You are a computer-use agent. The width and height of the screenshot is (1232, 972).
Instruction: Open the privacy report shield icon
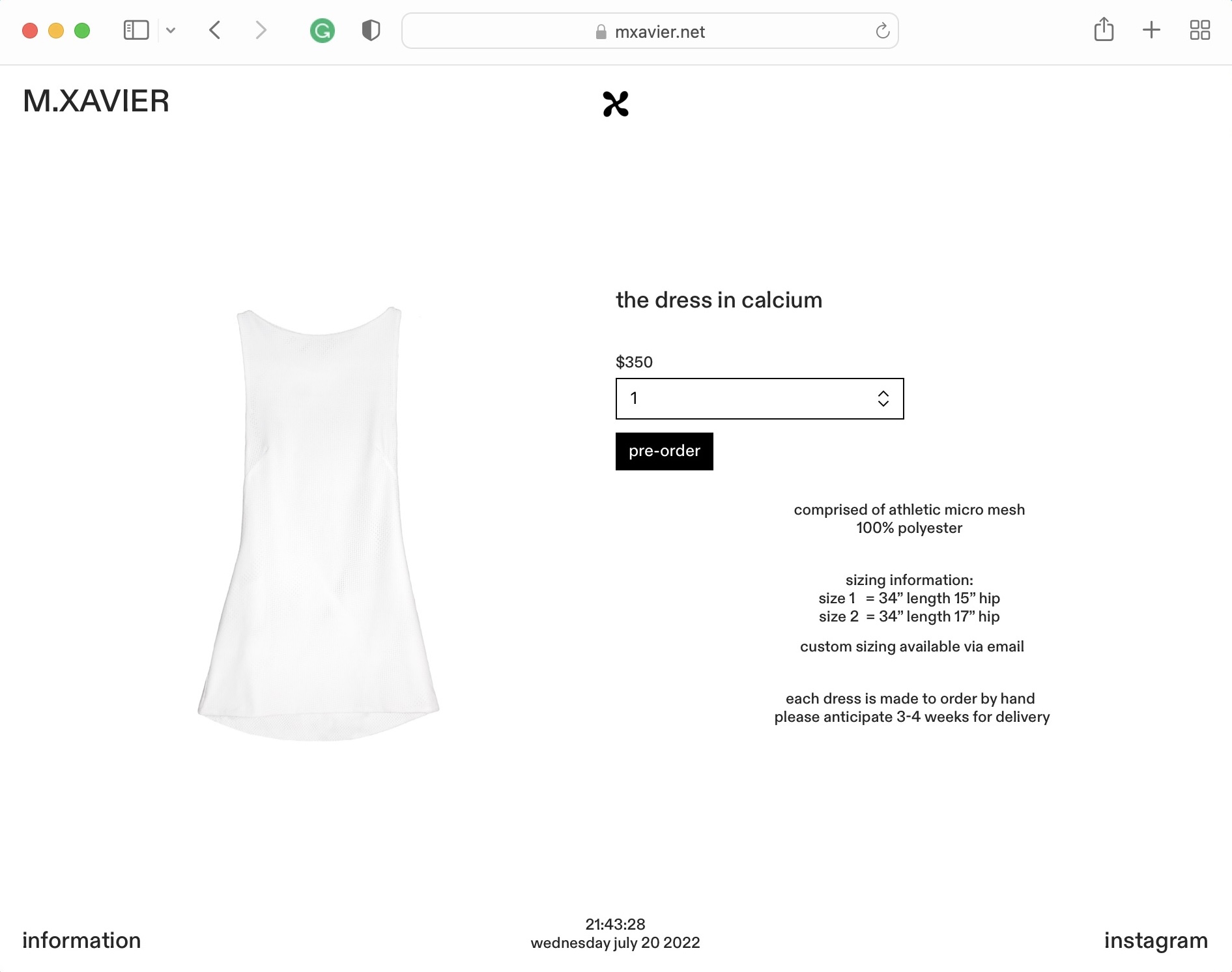(371, 31)
